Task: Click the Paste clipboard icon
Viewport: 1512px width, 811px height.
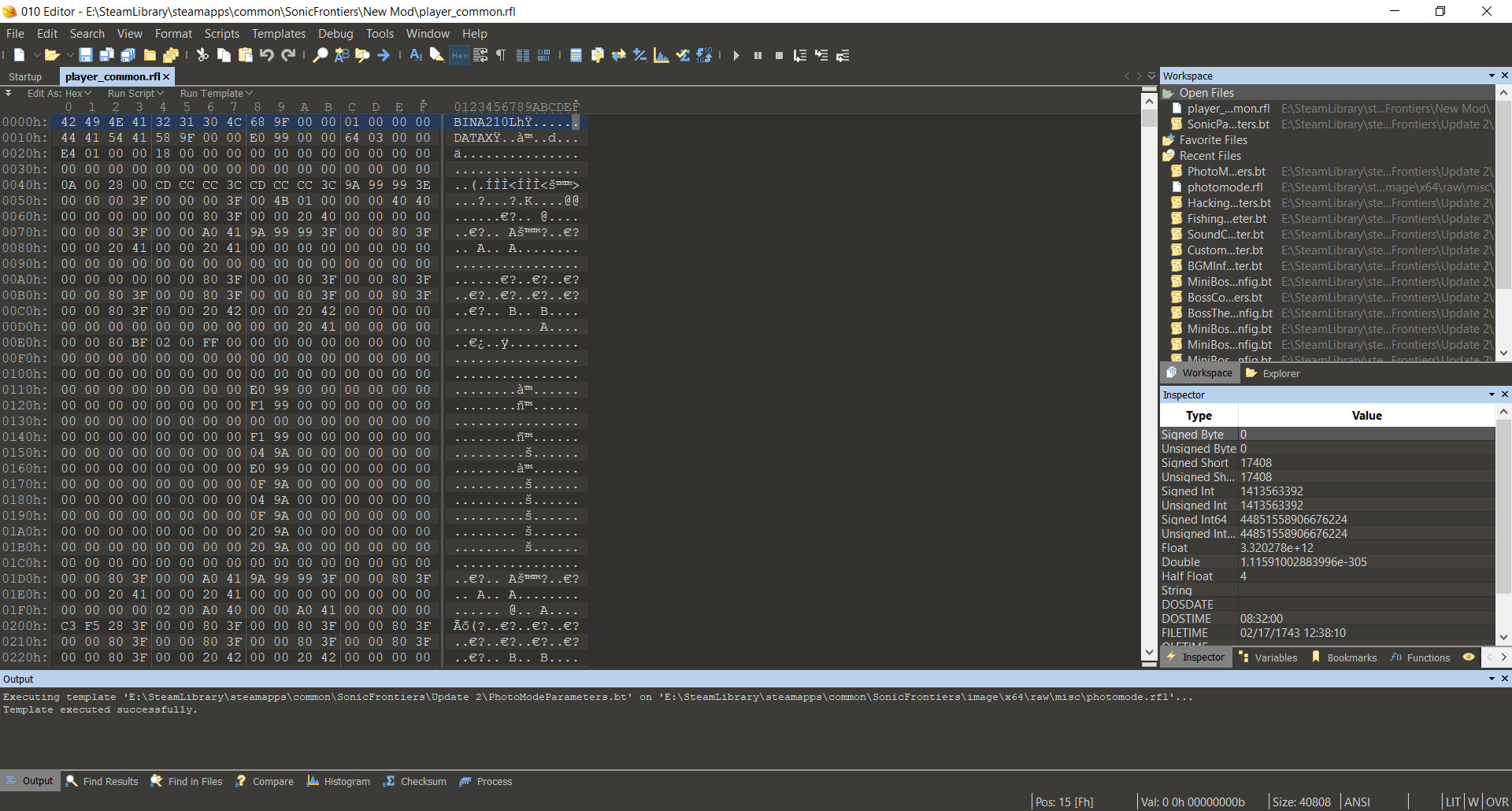Action: click(245, 55)
